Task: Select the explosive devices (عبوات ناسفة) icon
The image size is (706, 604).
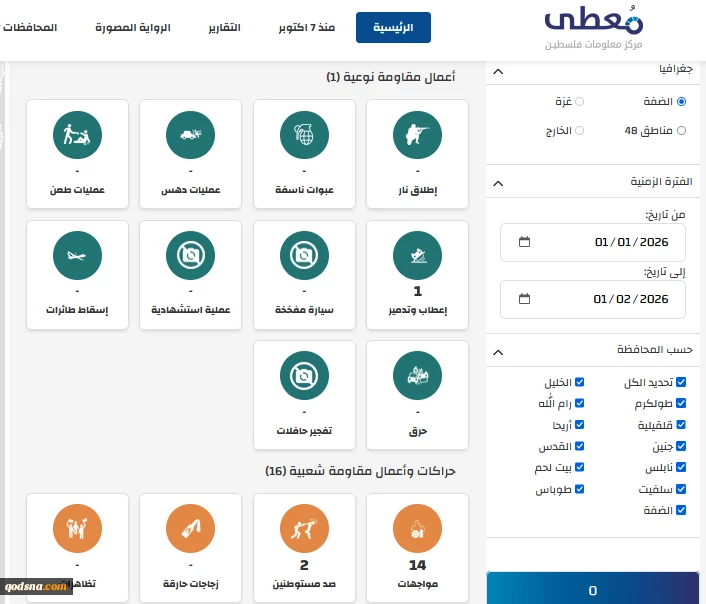Action: (303, 134)
